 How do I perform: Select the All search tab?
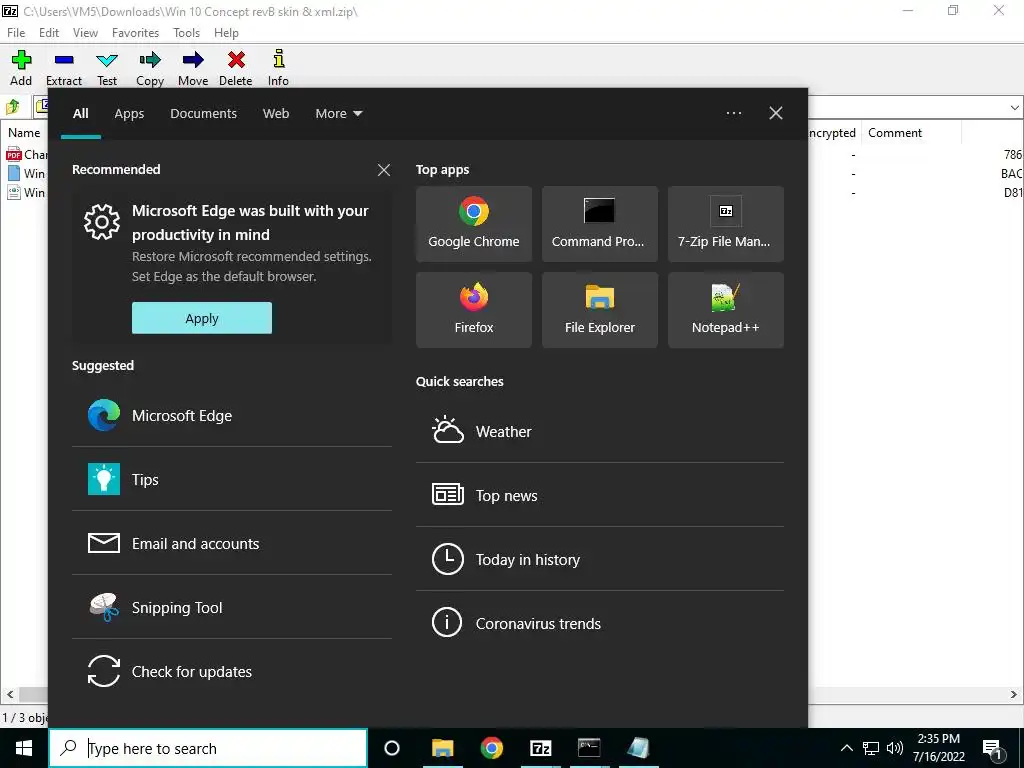pyautogui.click(x=81, y=114)
